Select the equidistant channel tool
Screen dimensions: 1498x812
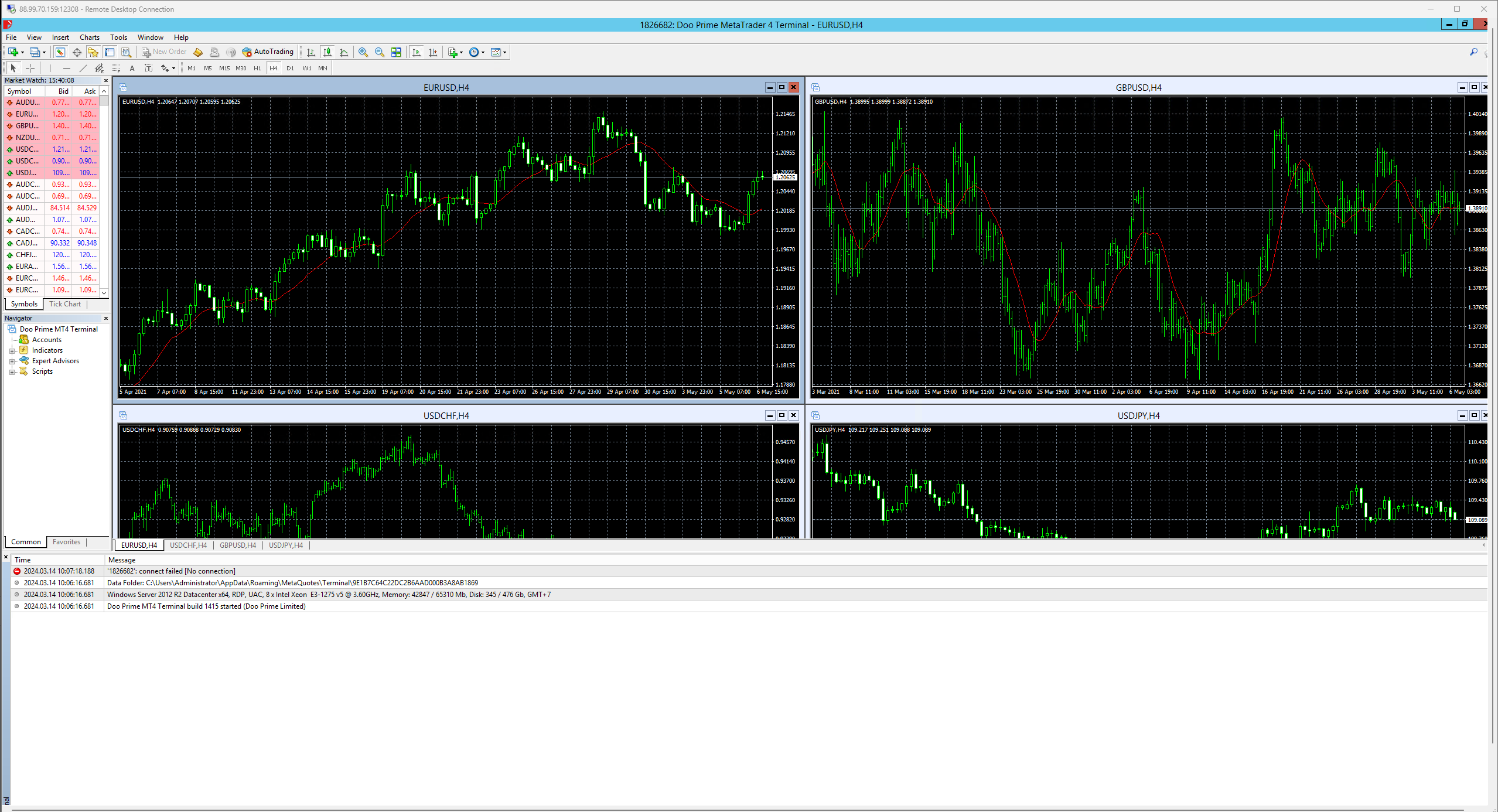click(x=100, y=69)
